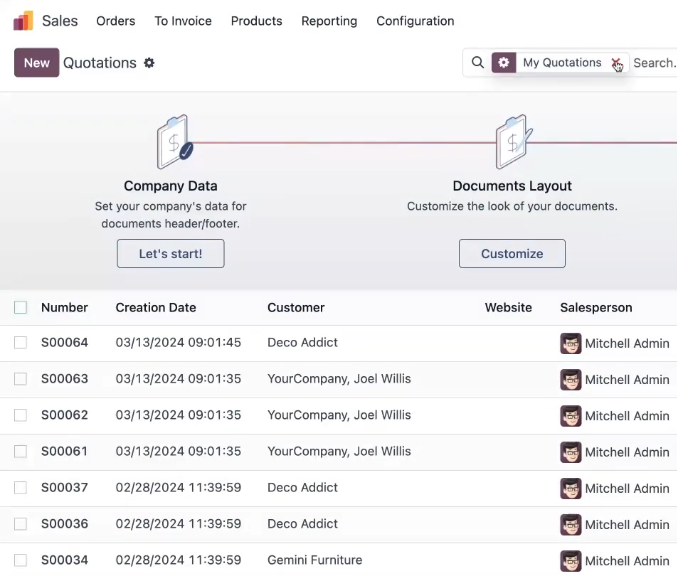Viewport: 677px width, 576px height.
Task: Open quotation S00064
Action: [65, 342]
